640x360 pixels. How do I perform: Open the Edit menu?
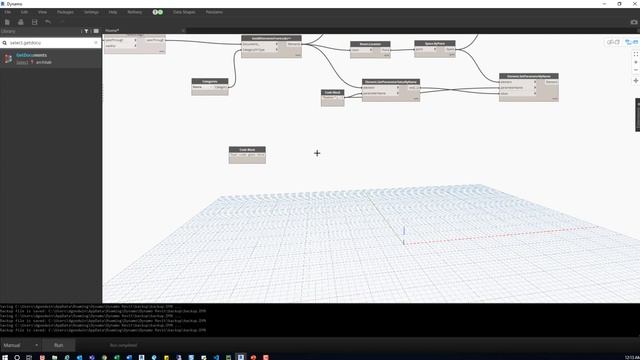click(24, 12)
